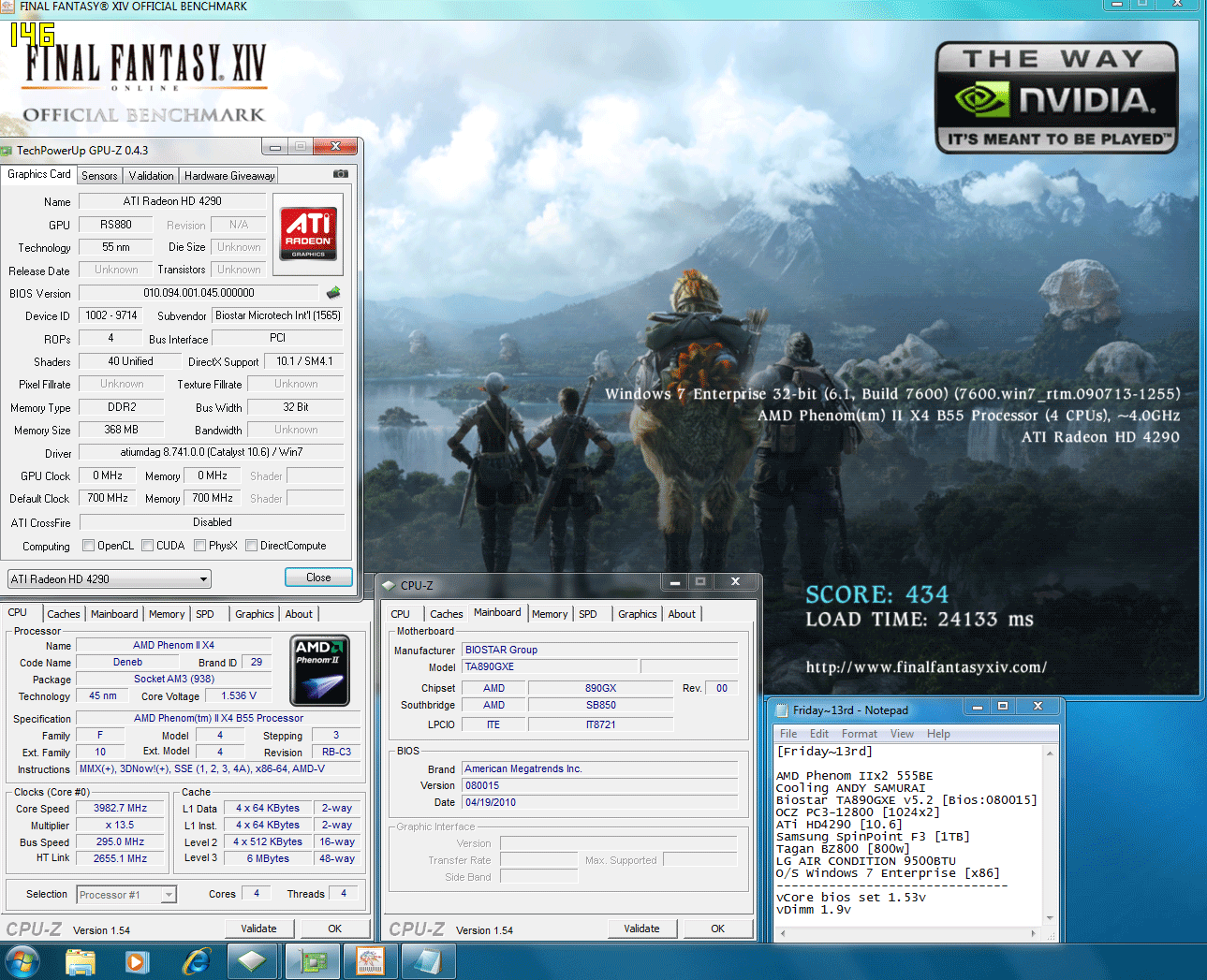
Task: Enable the OpenCL checkbox in GPU-Z
Action: click(88, 546)
